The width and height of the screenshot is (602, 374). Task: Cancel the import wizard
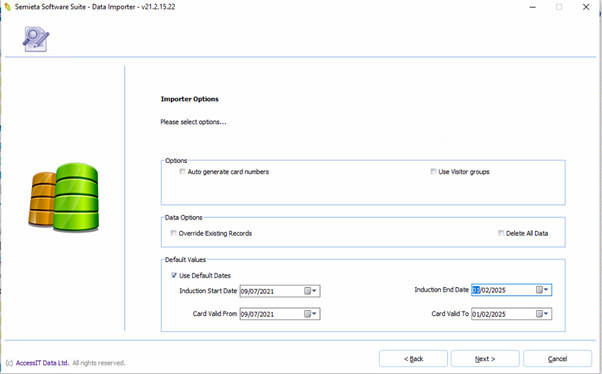pyautogui.click(x=557, y=359)
